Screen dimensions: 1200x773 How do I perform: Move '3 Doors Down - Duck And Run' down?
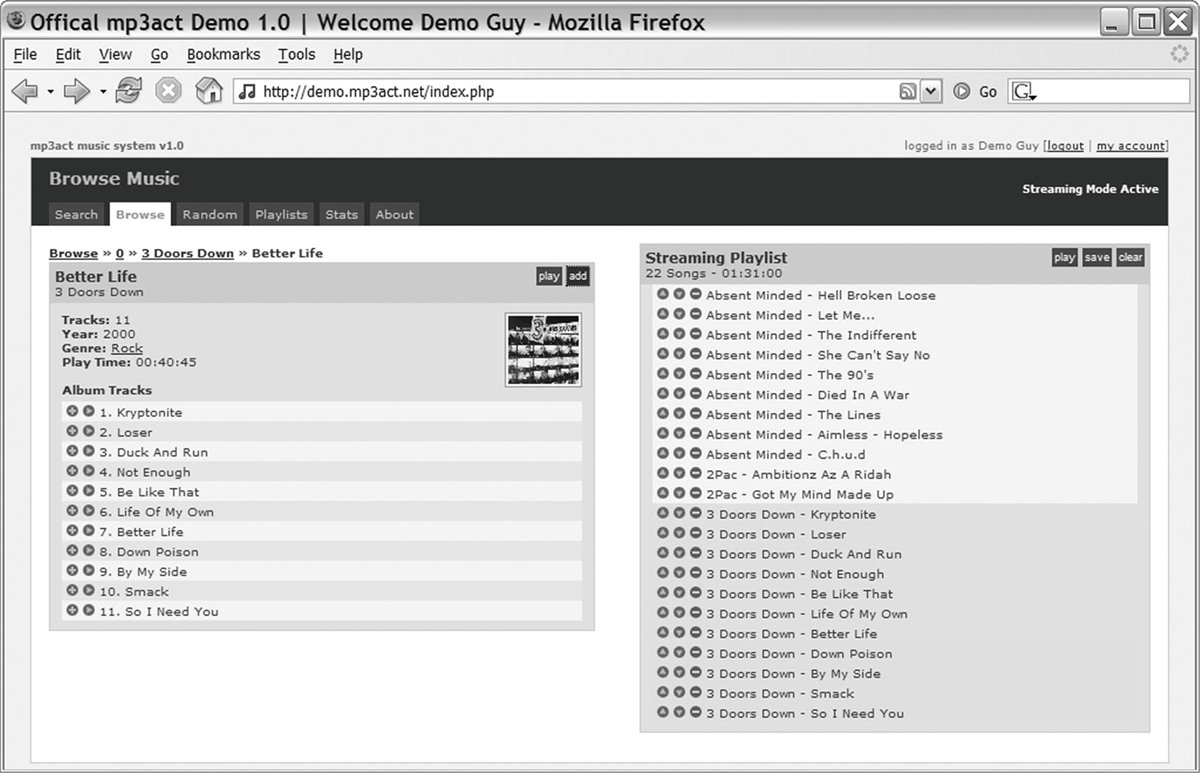[x=679, y=553]
